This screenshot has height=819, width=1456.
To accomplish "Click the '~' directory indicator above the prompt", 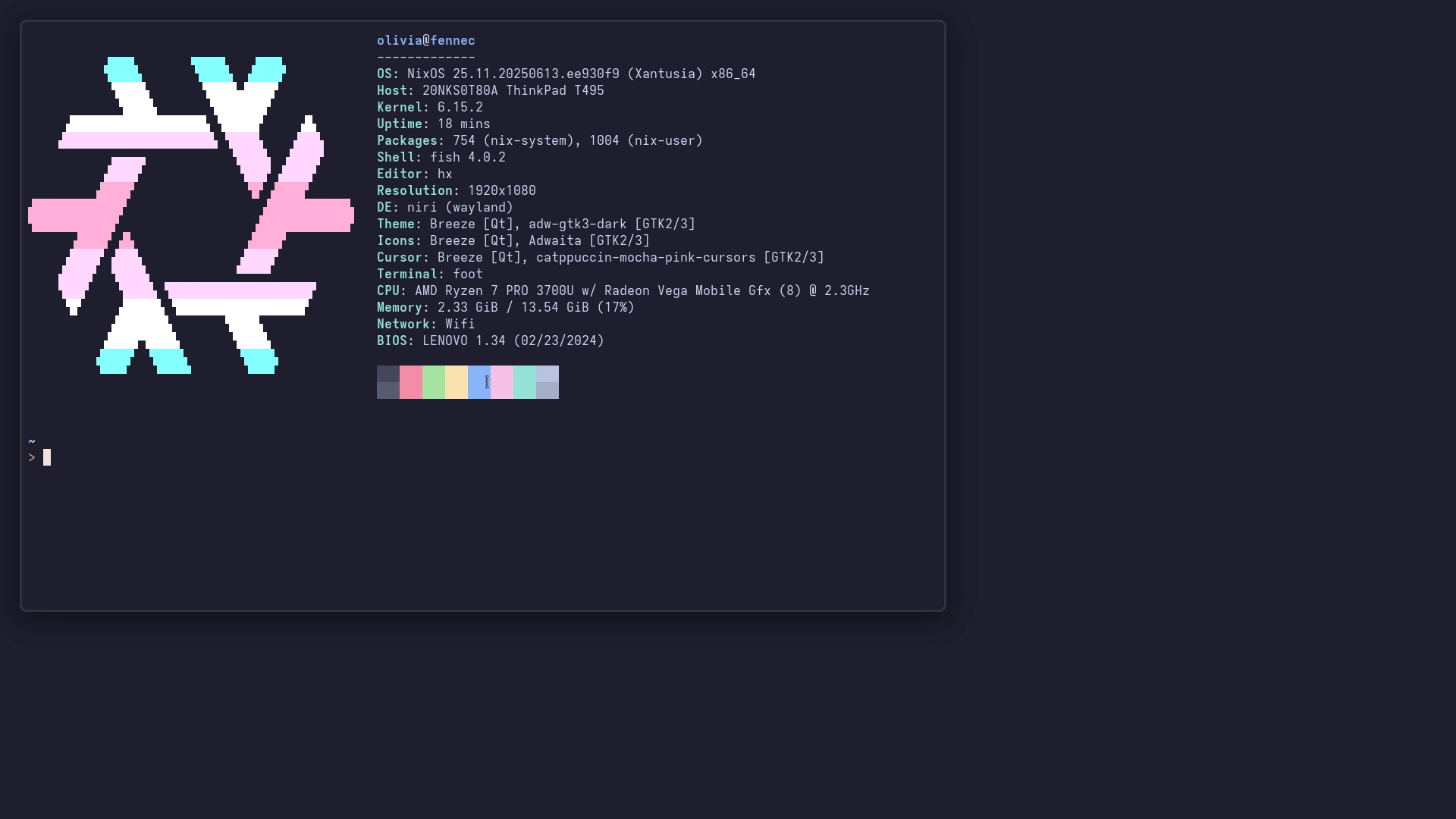I will click(32, 441).
